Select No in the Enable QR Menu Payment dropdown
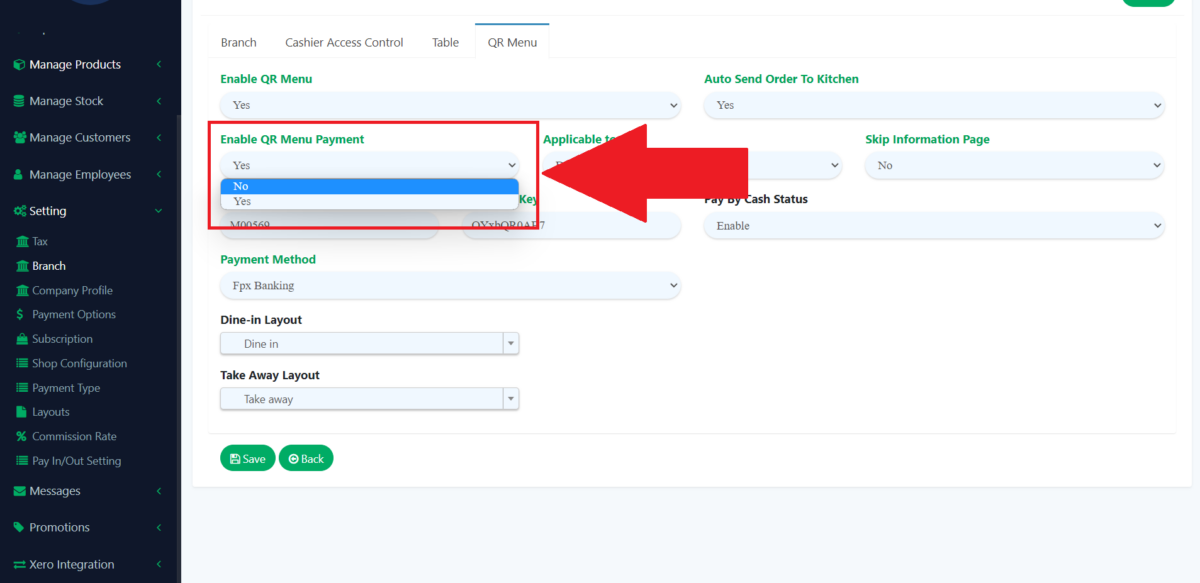 point(370,186)
